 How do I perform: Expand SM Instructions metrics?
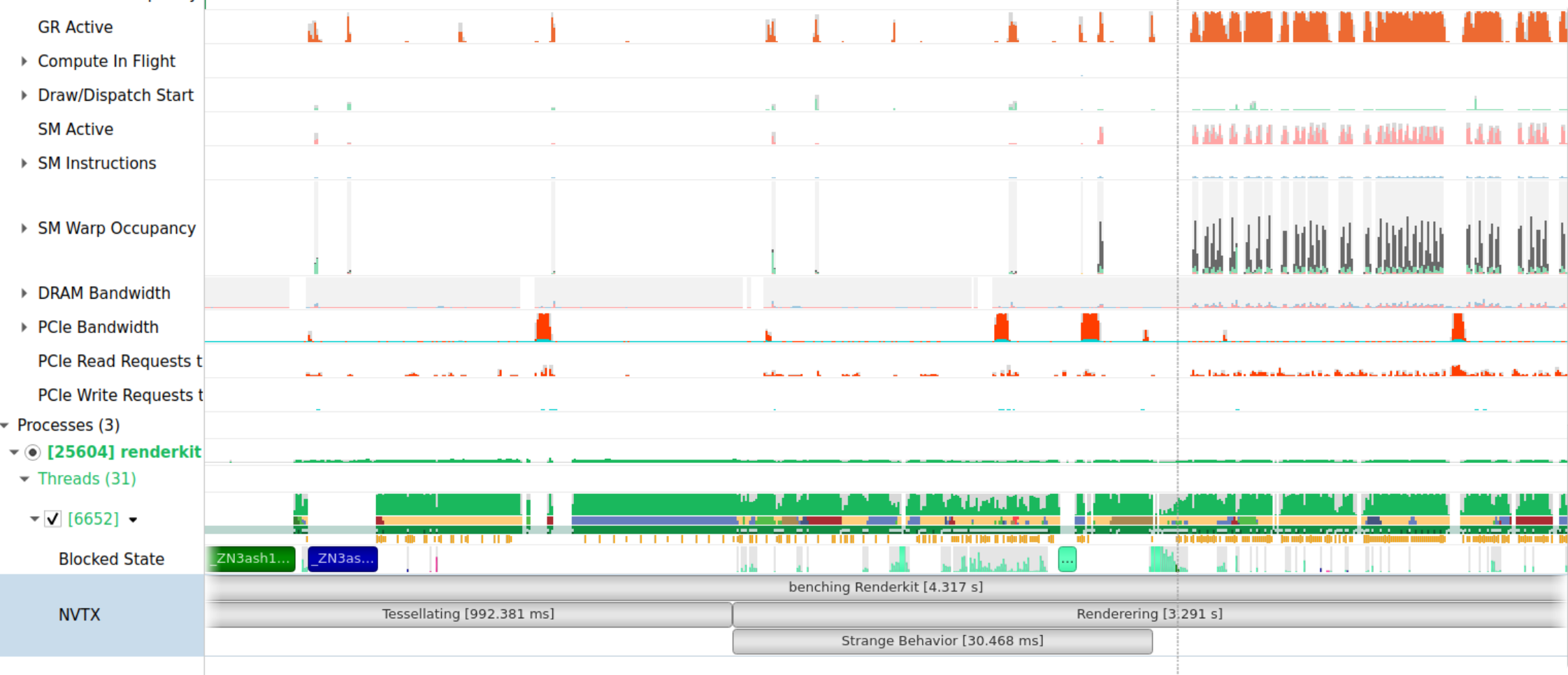coord(24,164)
